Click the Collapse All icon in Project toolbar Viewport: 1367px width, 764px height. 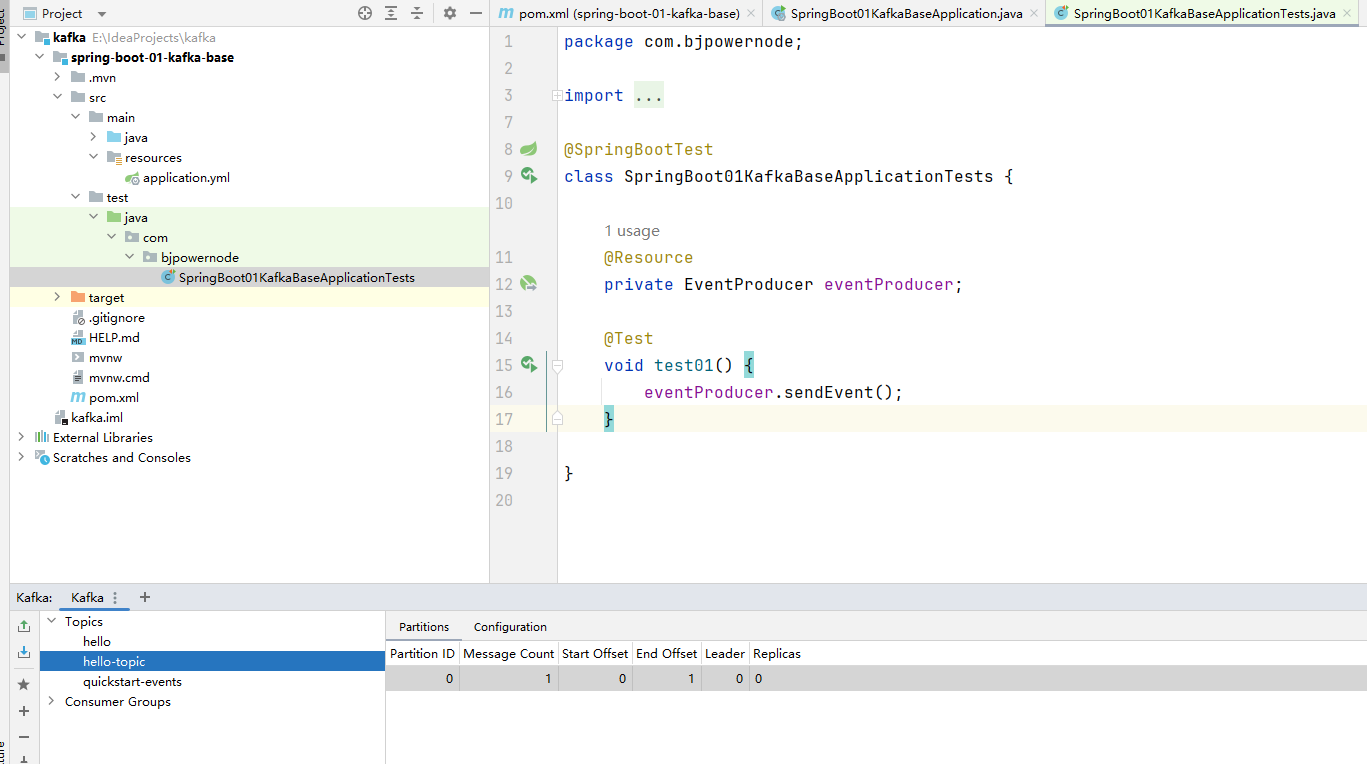417,13
